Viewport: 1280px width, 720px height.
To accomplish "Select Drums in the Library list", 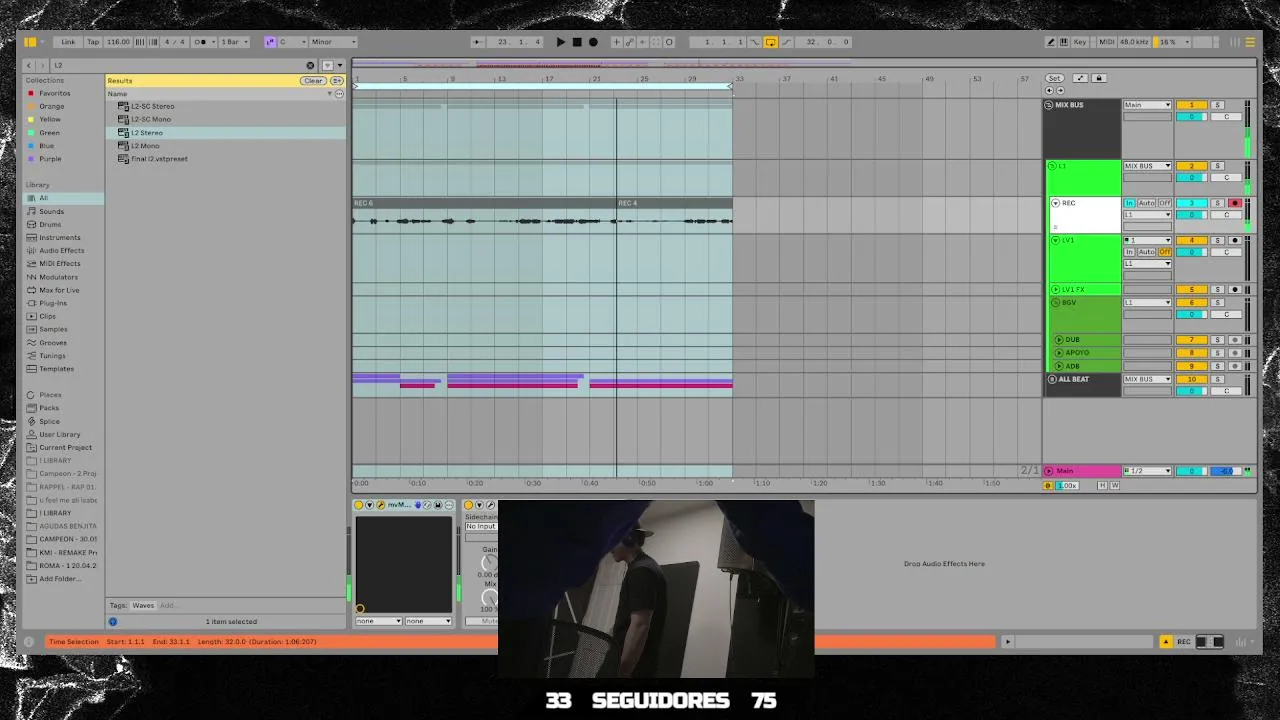I will [x=50, y=225].
